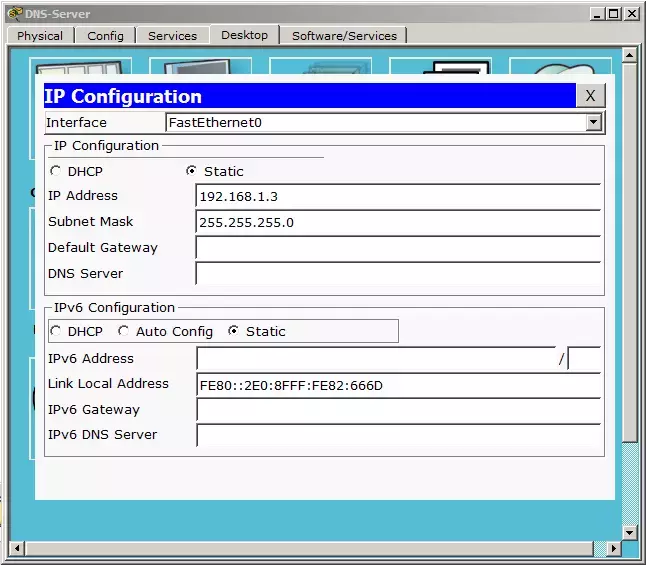646x565 pixels.
Task: Click the Link Local Address field
Action: [x=398, y=385]
